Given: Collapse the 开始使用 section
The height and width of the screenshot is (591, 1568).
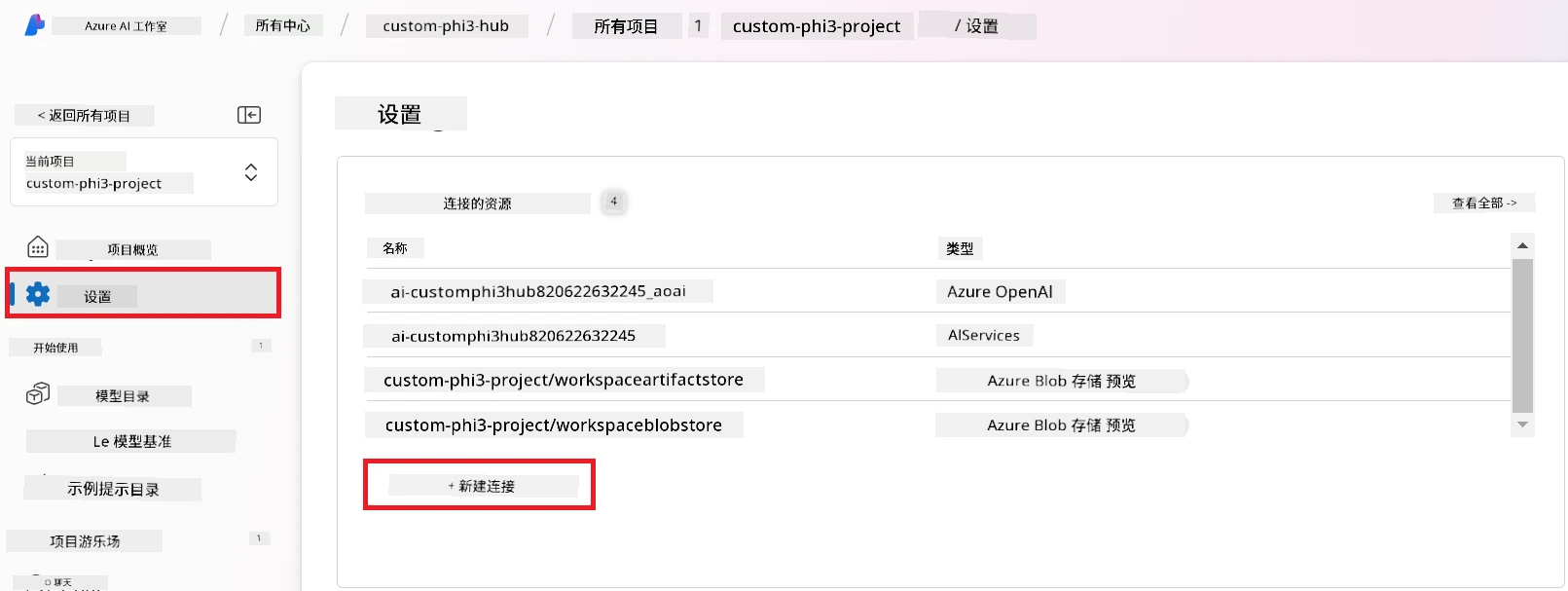Looking at the screenshot, I should click(x=261, y=346).
